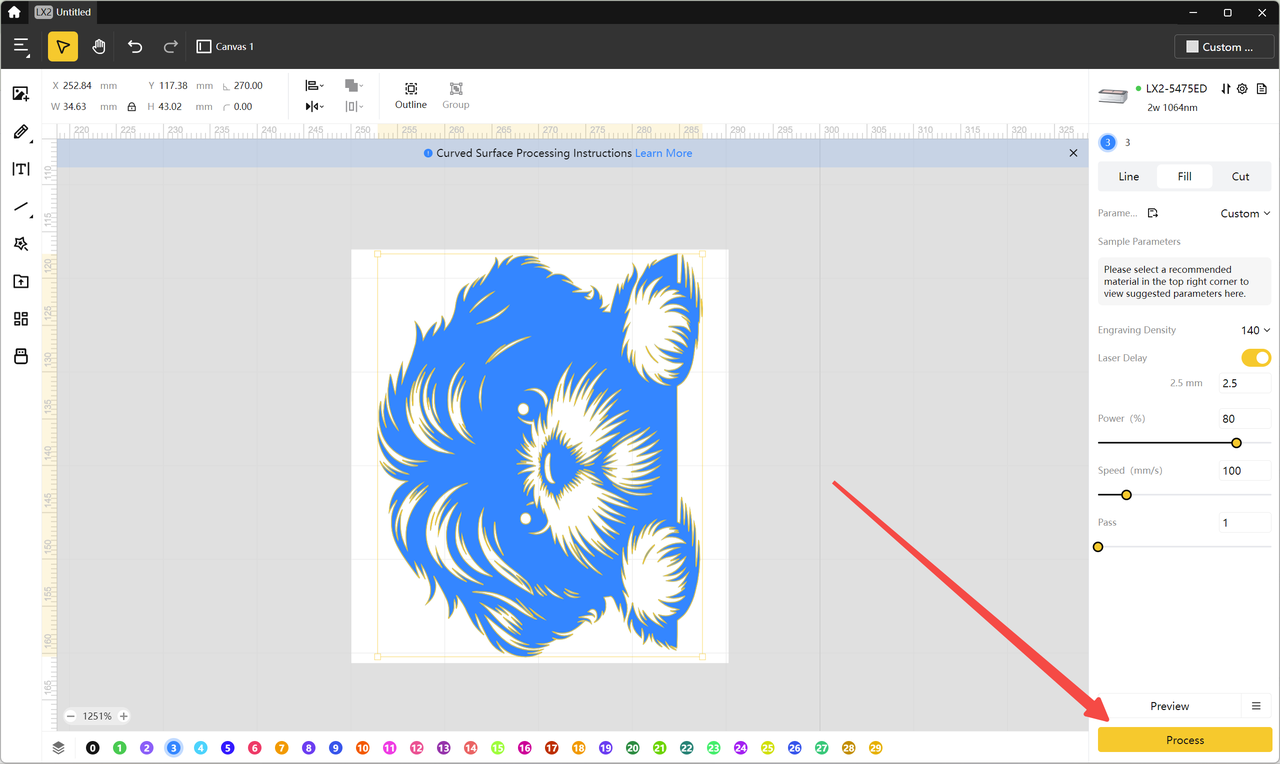Open the hamburger menu at top left
Viewport: 1280px width, 764px height.
[22, 47]
